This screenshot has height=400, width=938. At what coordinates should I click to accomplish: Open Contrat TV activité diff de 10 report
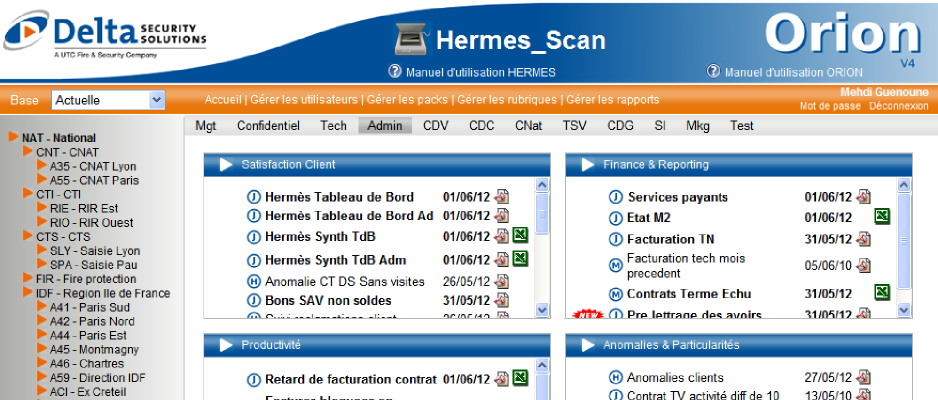704,395
